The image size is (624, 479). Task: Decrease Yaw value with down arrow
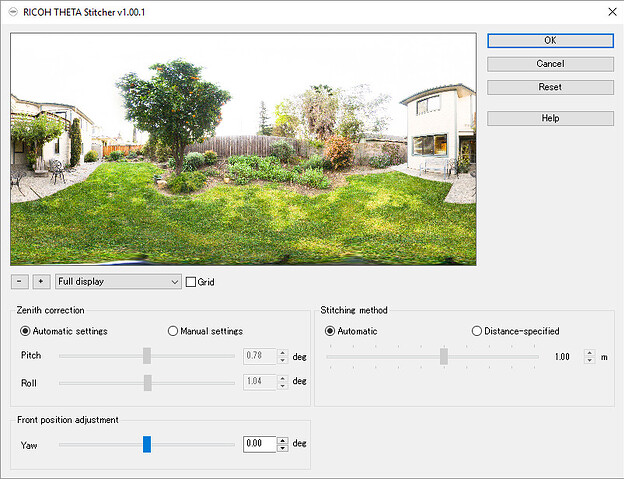(x=283, y=447)
